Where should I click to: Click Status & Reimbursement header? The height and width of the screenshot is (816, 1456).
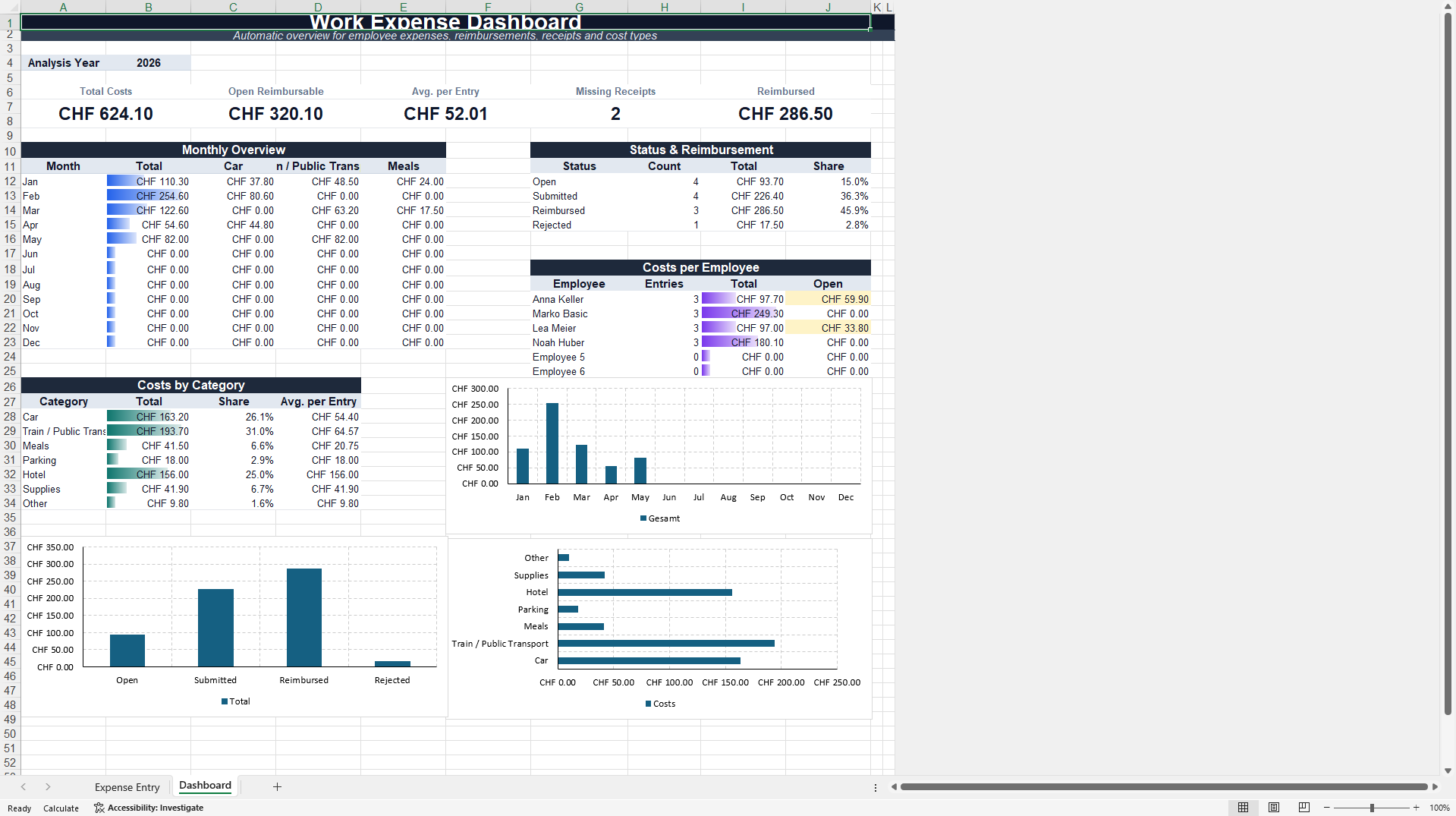[700, 150]
